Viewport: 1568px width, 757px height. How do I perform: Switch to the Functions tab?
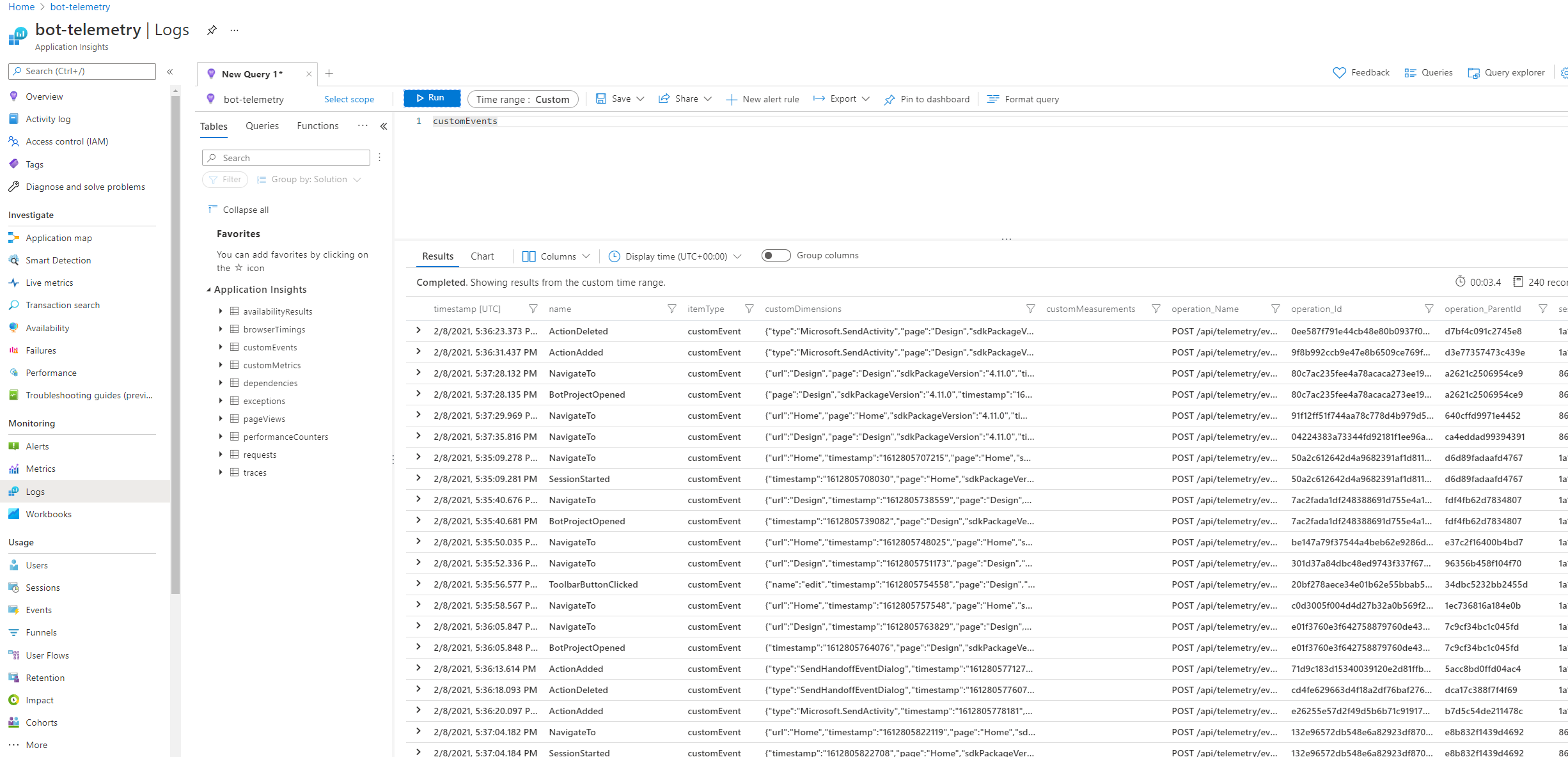click(x=317, y=125)
